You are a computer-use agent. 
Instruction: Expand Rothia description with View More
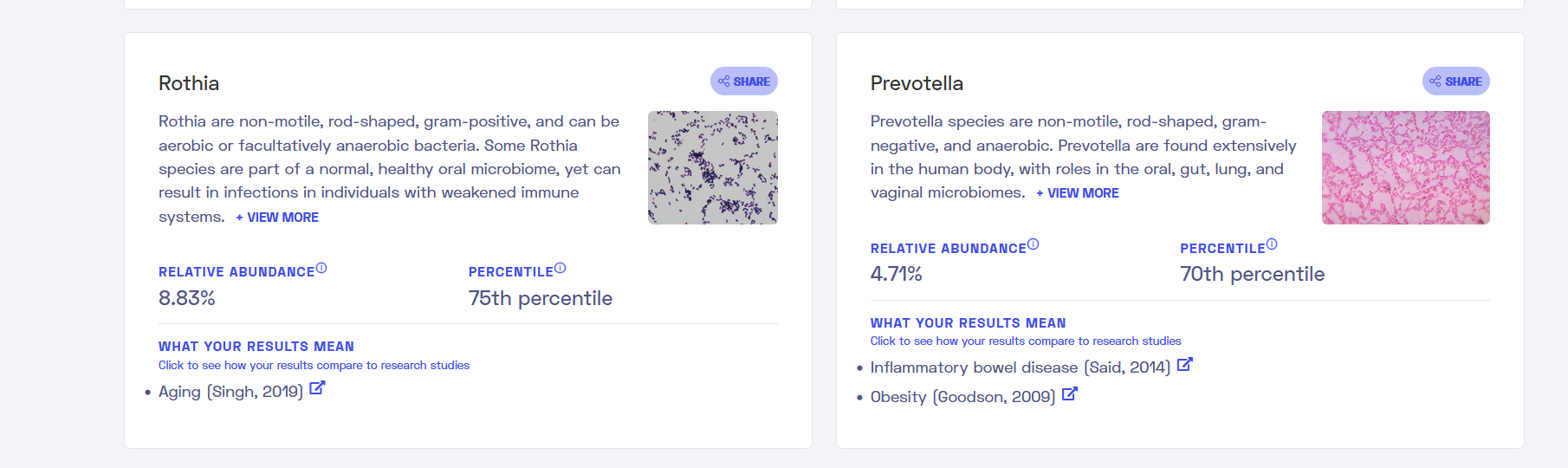click(x=277, y=218)
